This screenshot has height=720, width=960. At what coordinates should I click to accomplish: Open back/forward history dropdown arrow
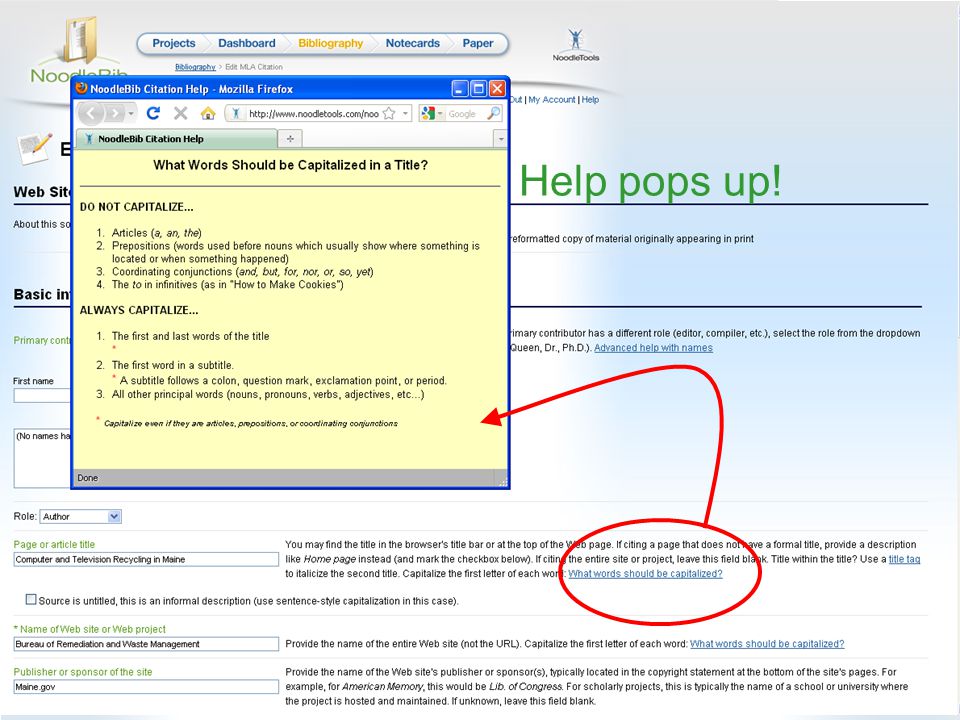pyautogui.click(x=131, y=113)
